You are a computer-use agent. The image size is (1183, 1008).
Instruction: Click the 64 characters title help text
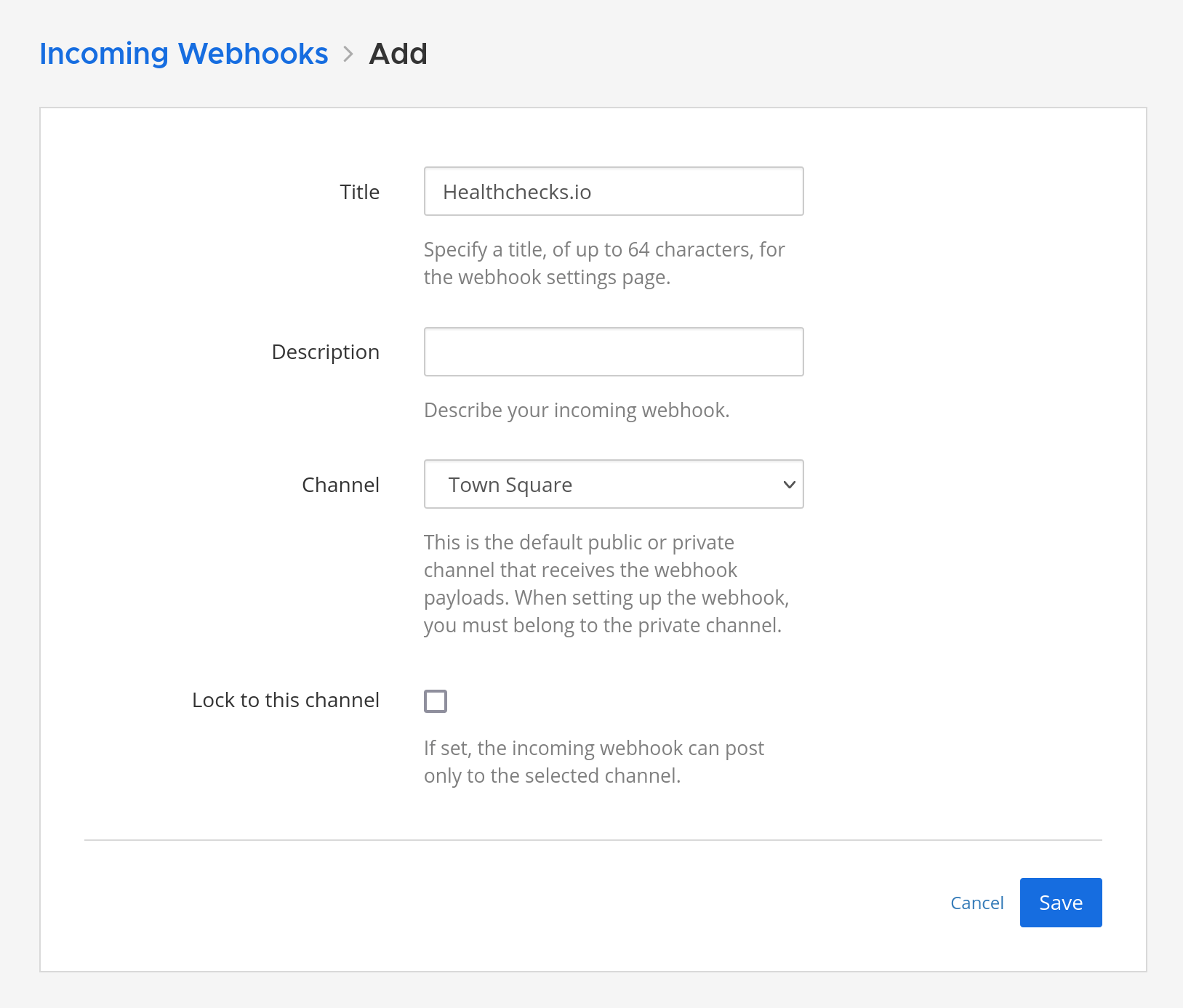coord(603,263)
